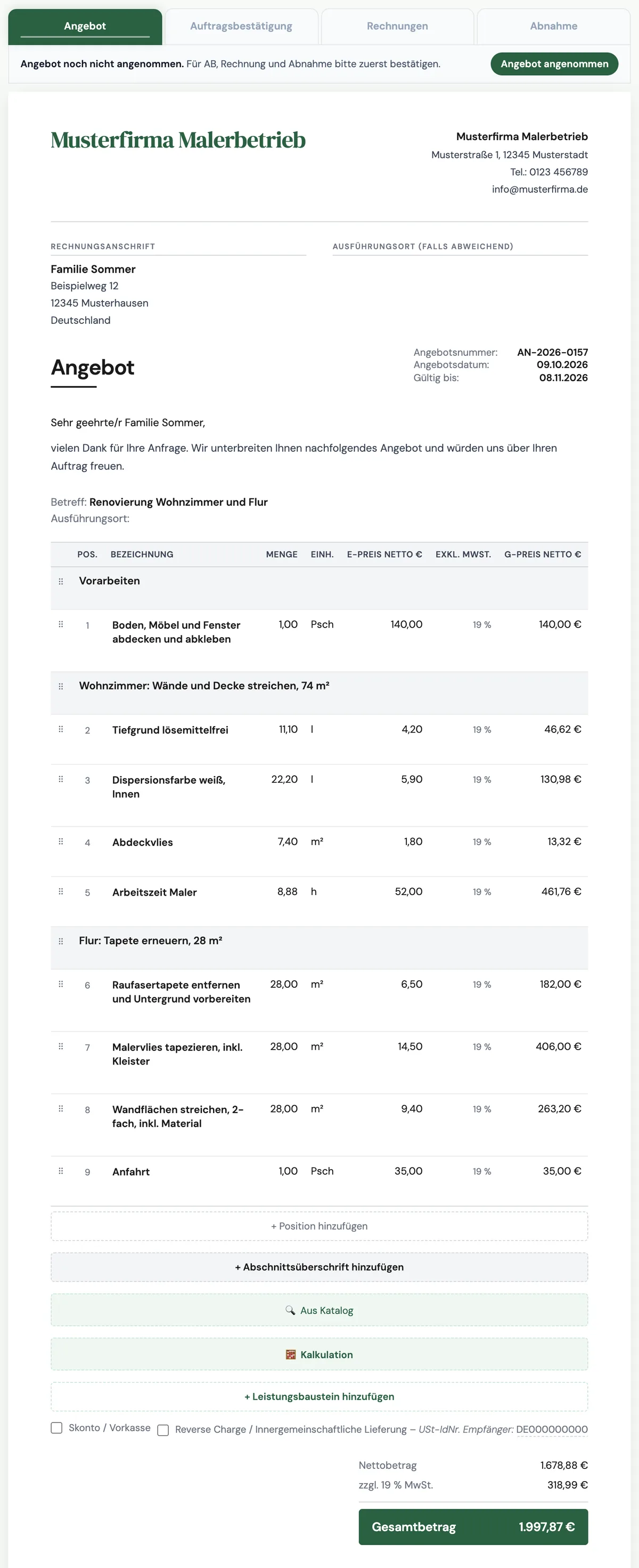Click the Gesamtbetrag total 1.997,87 €

(x=546, y=1526)
